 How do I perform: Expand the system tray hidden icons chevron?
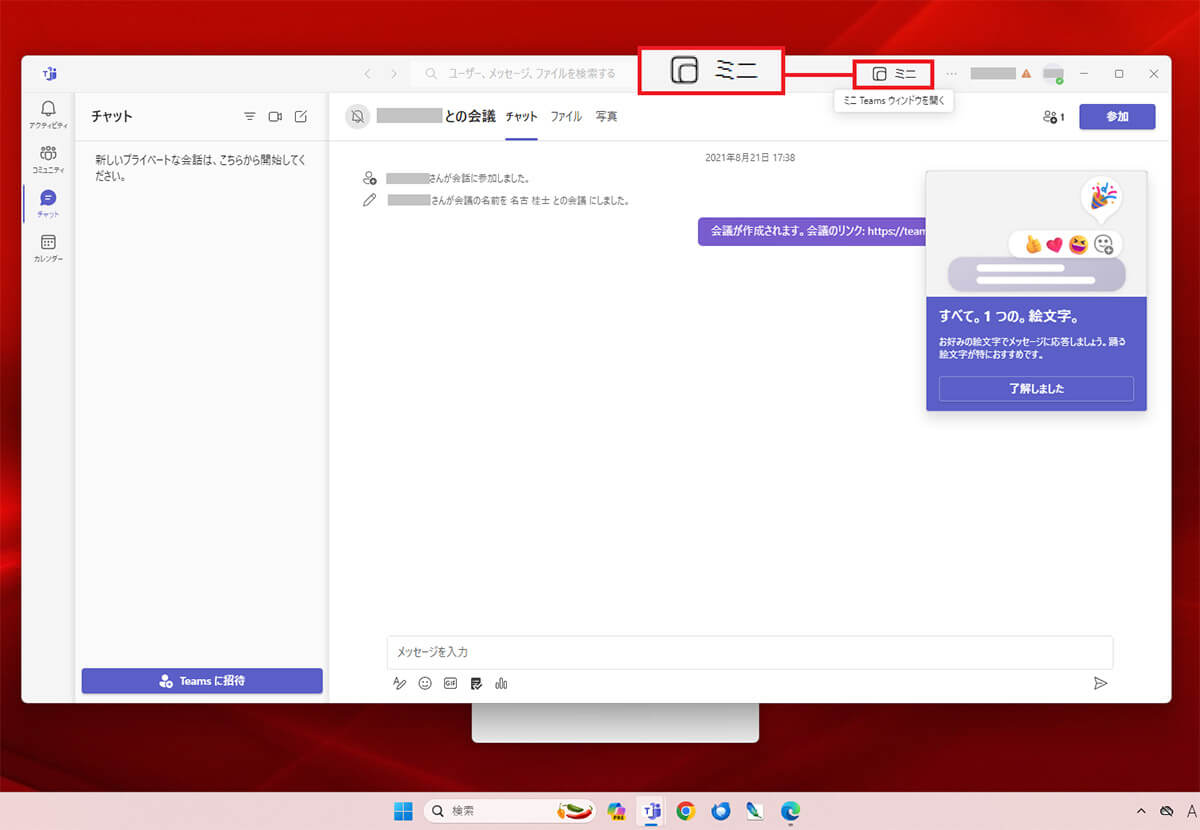click(x=1141, y=811)
